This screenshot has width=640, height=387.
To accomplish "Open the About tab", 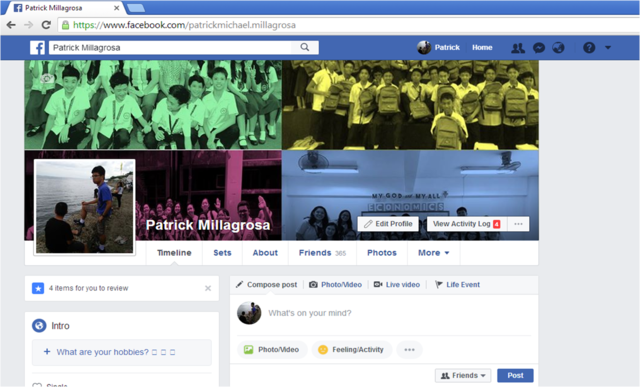I will pyautogui.click(x=265, y=253).
